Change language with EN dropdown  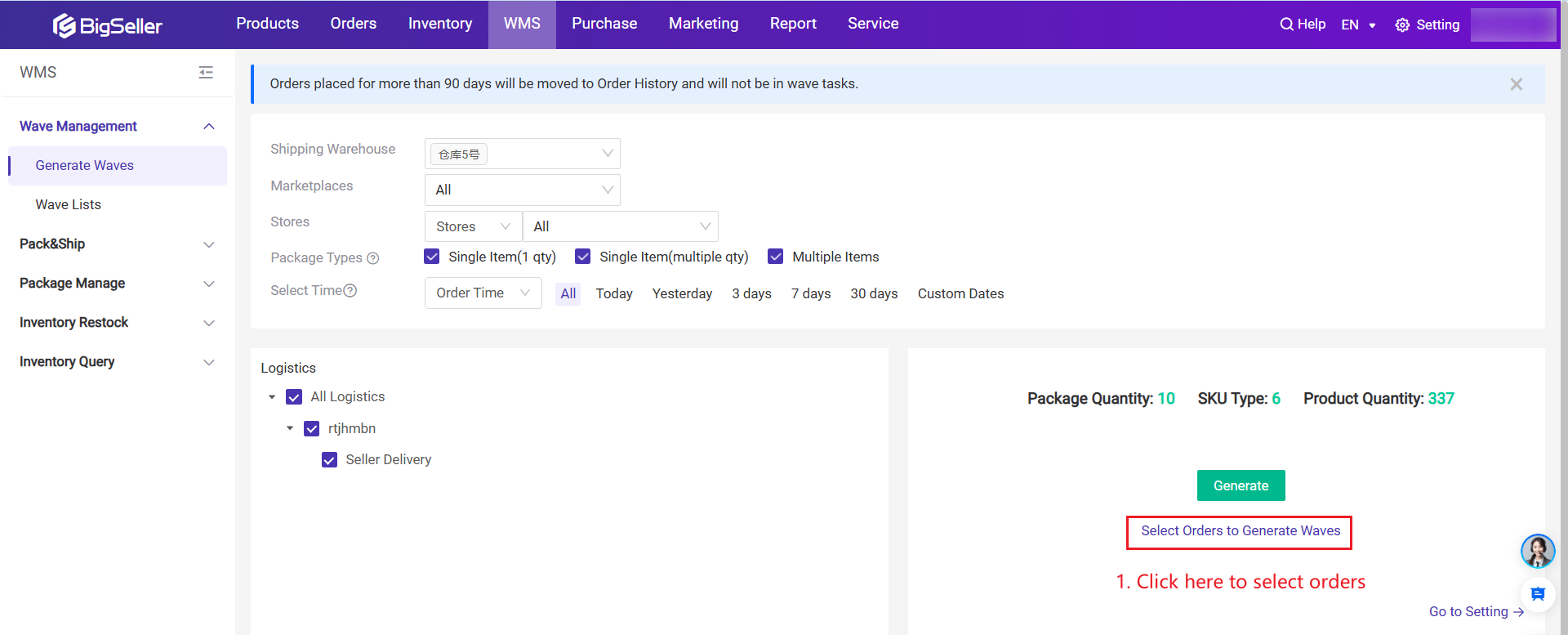click(1359, 25)
